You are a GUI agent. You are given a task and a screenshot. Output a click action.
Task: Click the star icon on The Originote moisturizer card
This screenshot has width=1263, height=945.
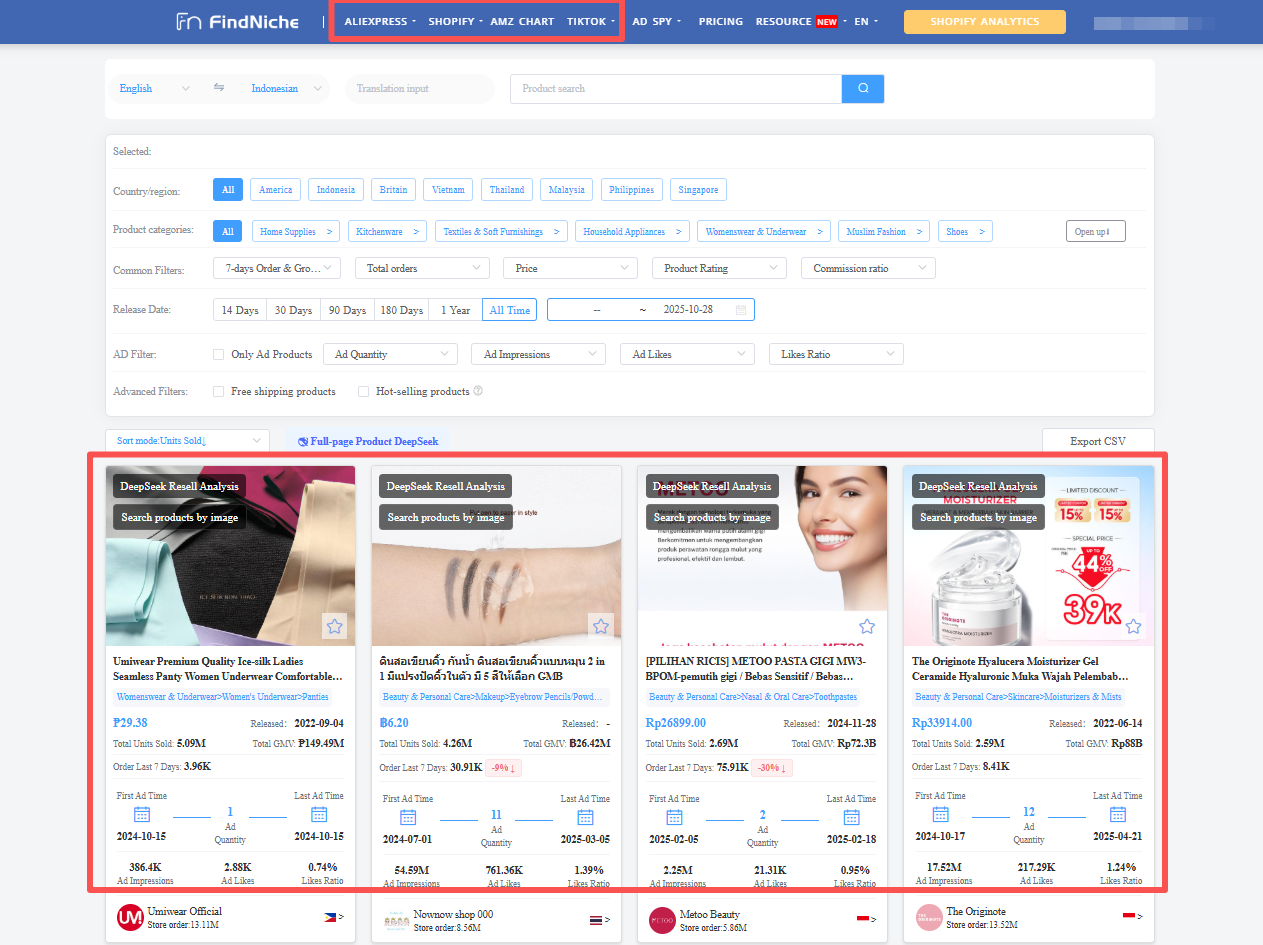pyautogui.click(x=1133, y=626)
